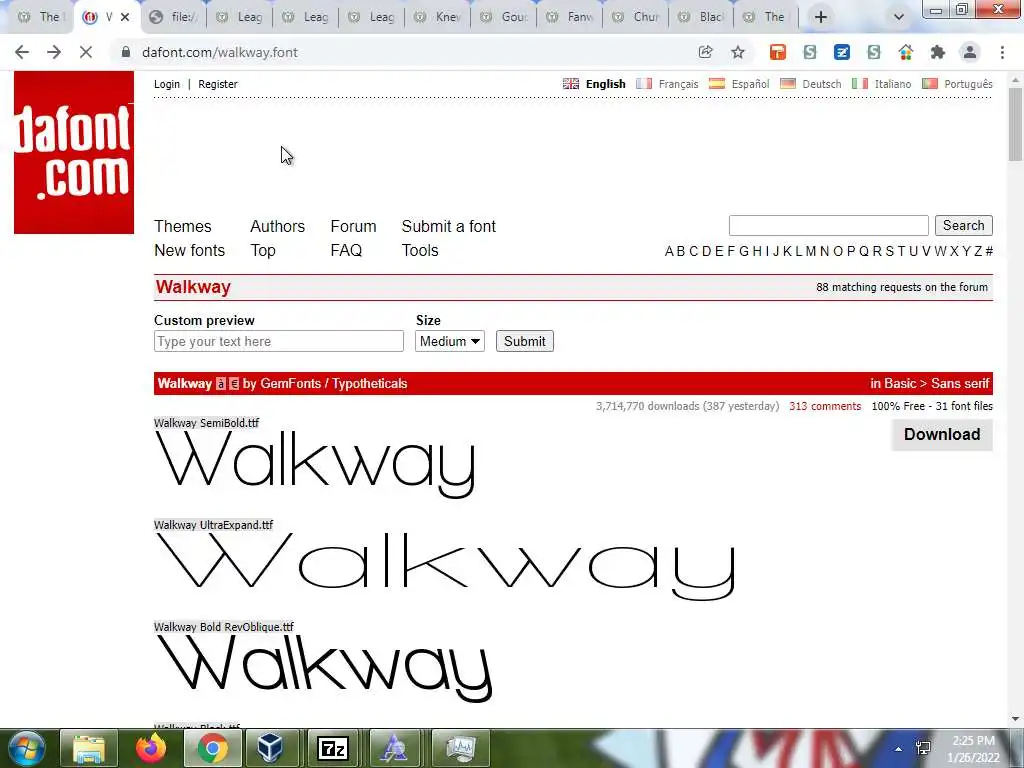
Task: Click the Euro icon next to Walkway
Action: click(234, 384)
